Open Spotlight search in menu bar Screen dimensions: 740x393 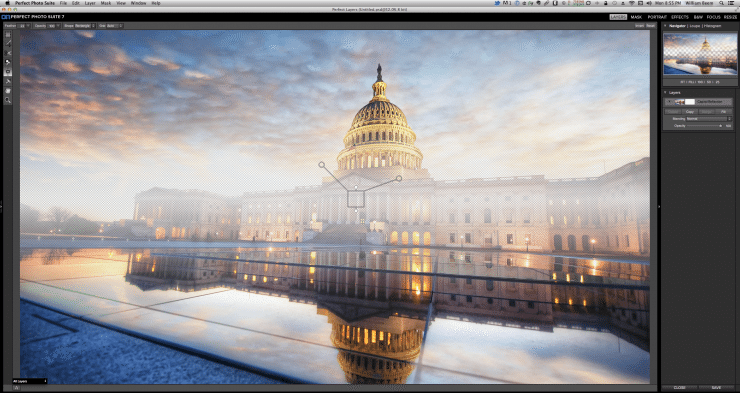(x=721, y=3)
